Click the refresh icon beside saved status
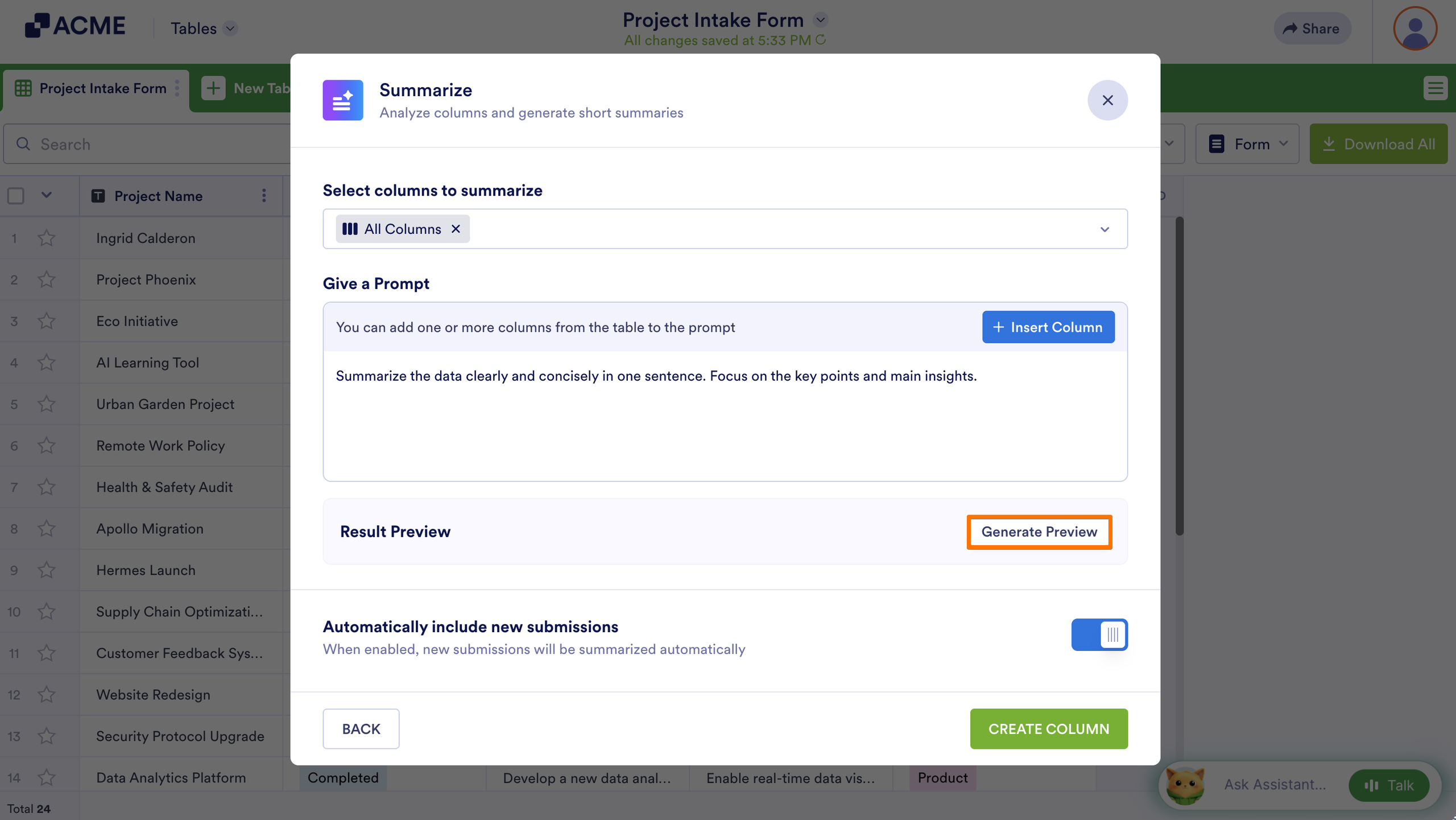The height and width of the screenshot is (820, 1456). click(821, 40)
